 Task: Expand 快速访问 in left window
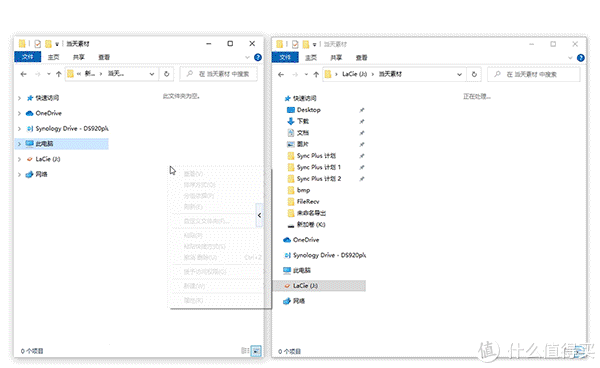pyautogui.click(x=20, y=98)
